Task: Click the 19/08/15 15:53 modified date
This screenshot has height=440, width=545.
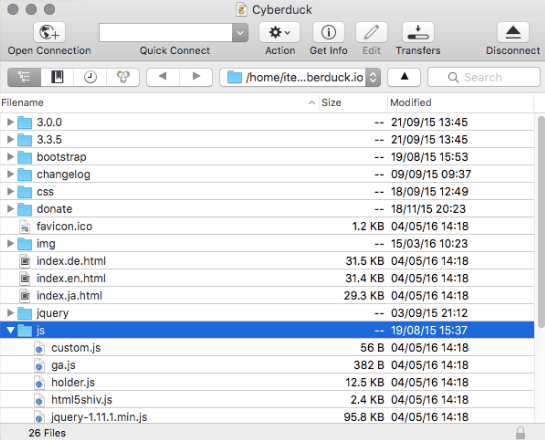Action: pyautogui.click(x=430, y=157)
